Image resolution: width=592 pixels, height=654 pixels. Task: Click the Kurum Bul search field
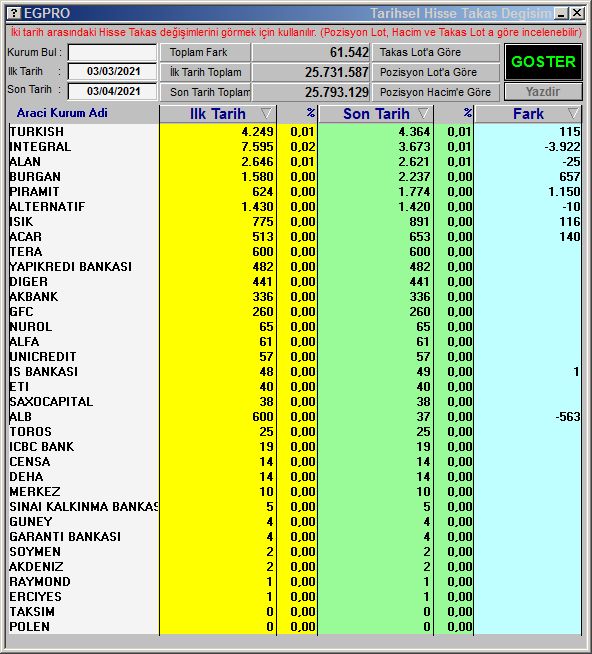[x=112, y=53]
